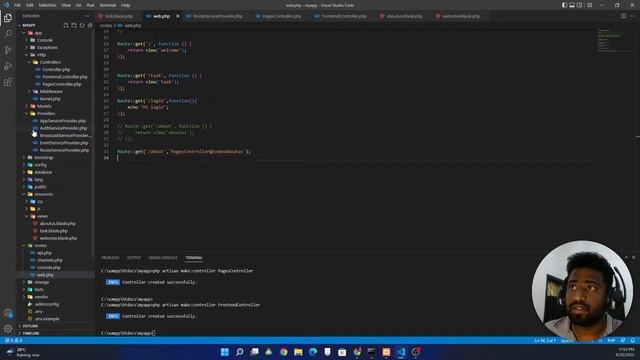640x360 pixels.
Task: Click the New File icon in Explorer header
Action: tap(66, 25)
